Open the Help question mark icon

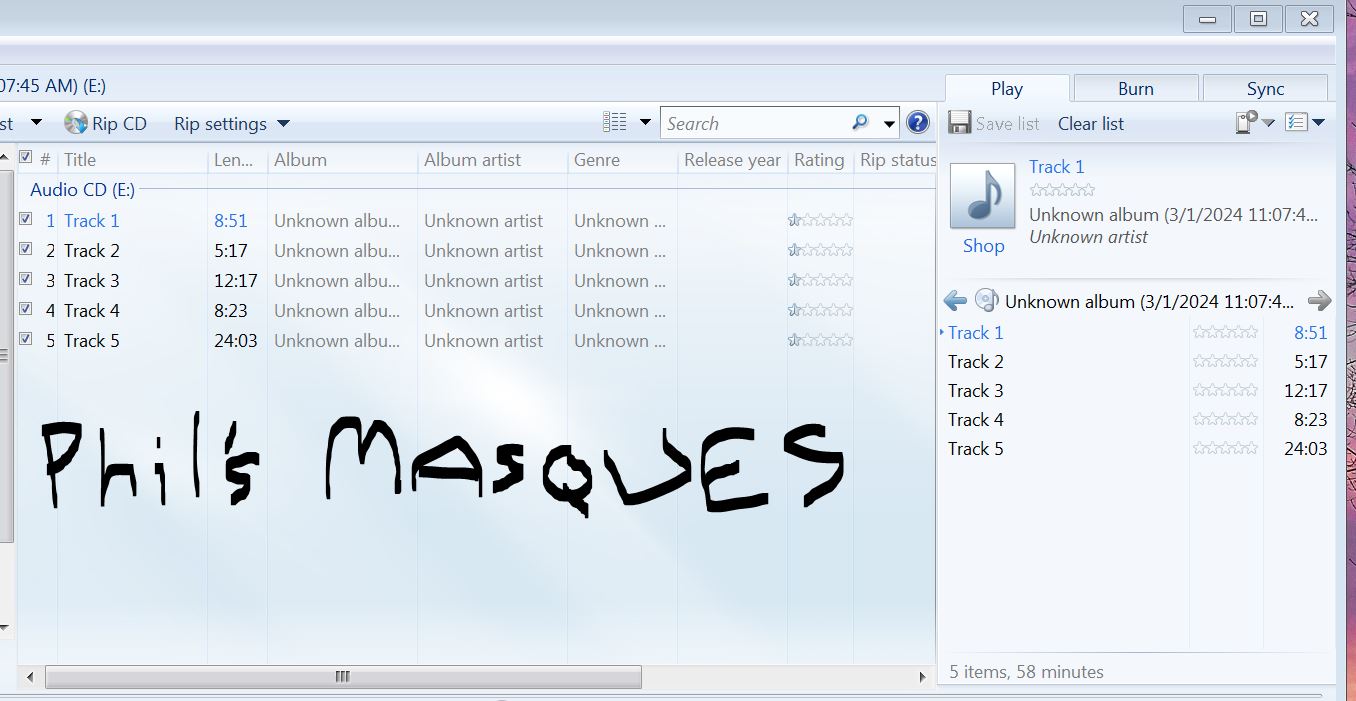point(917,123)
